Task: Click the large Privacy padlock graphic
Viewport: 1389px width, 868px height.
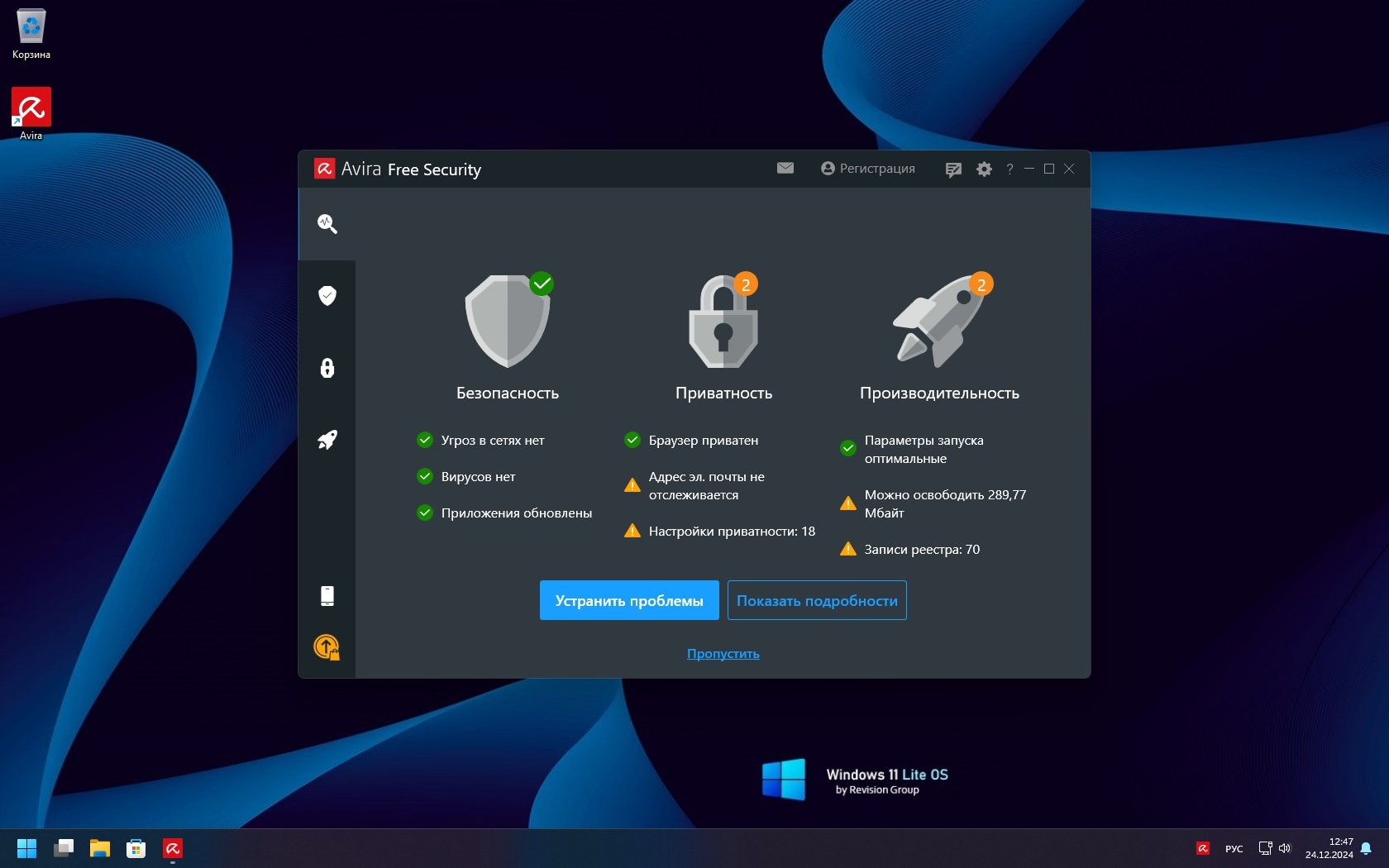Action: pyautogui.click(x=723, y=321)
